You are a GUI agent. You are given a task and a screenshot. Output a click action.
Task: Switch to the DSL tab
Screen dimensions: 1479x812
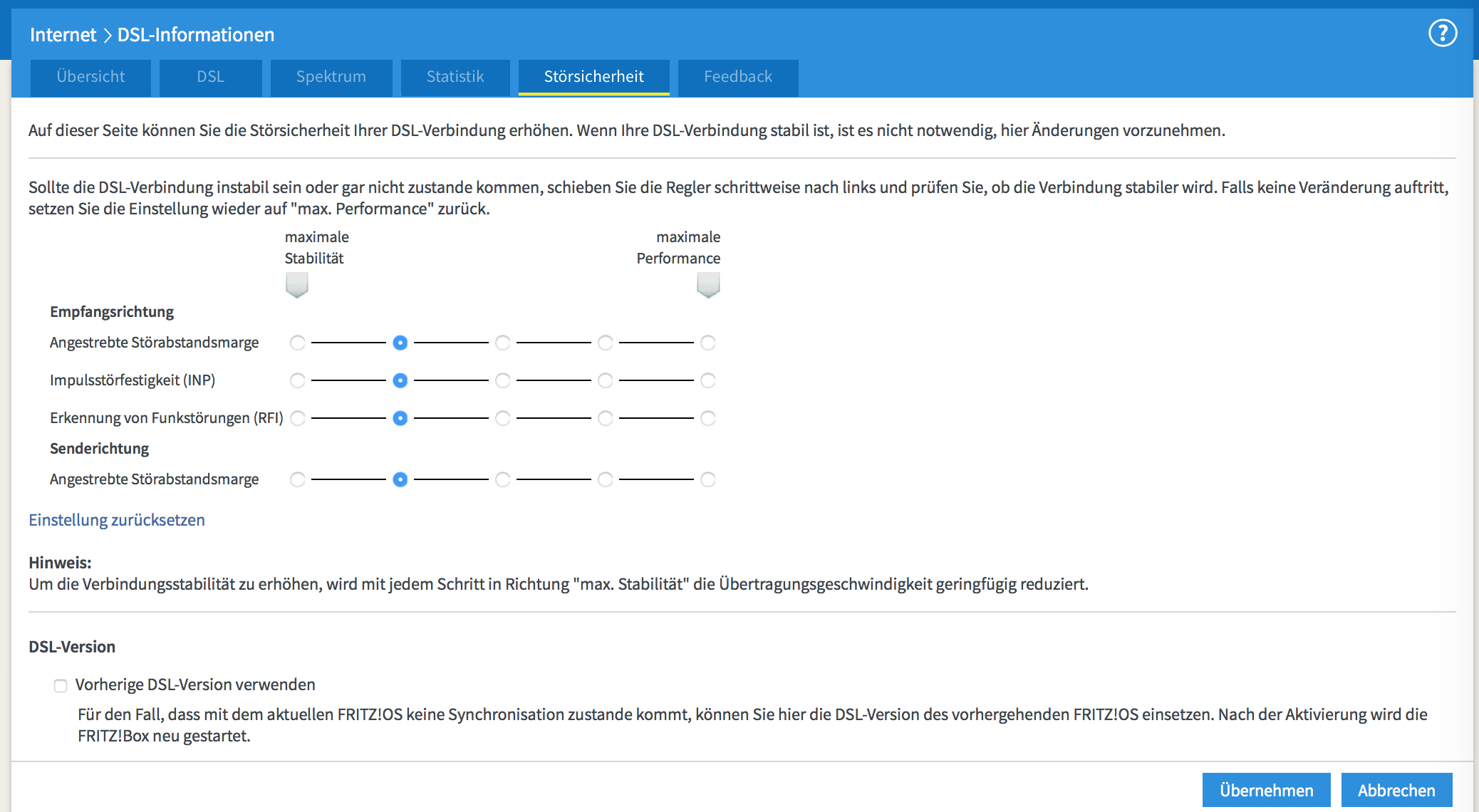click(210, 77)
